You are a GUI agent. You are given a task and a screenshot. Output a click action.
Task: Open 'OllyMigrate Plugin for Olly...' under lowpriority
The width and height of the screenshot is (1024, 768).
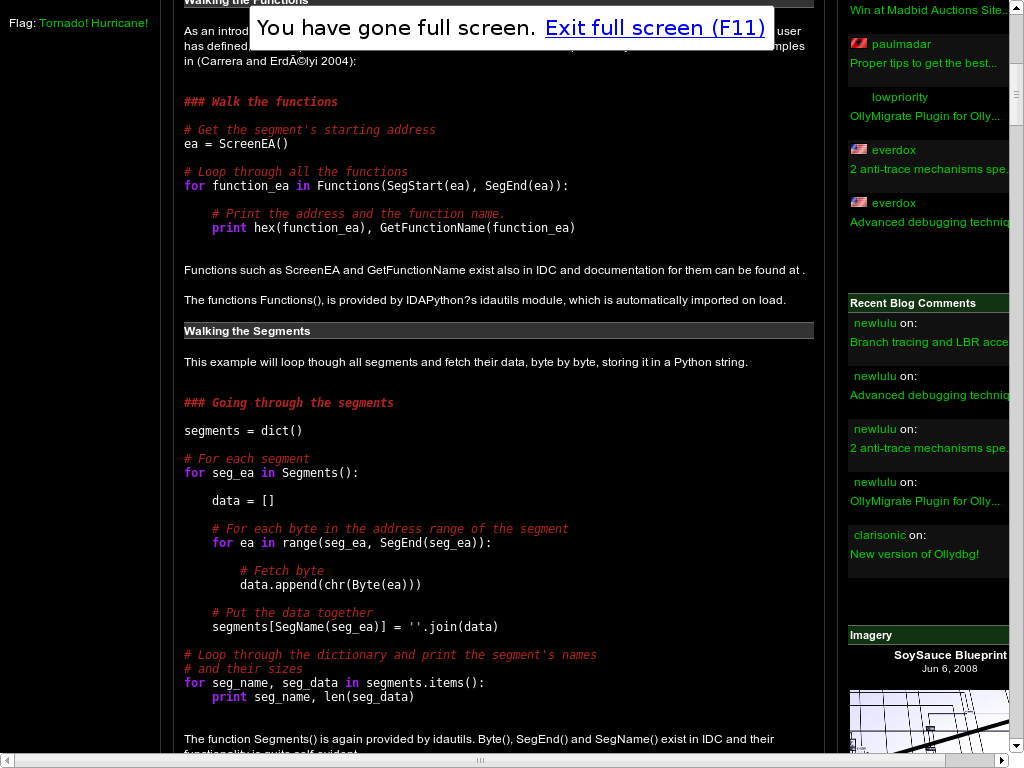[925, 116]
